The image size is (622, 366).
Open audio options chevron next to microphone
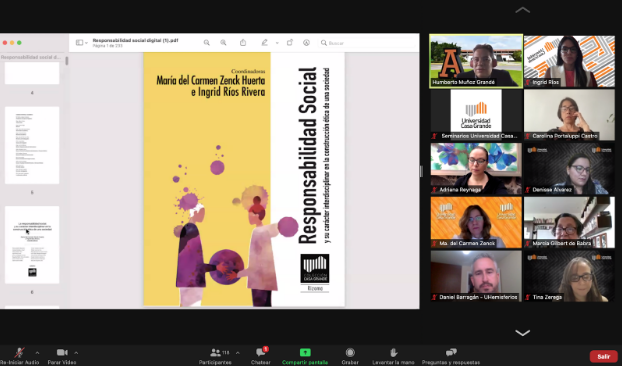[x=37, y=353]
